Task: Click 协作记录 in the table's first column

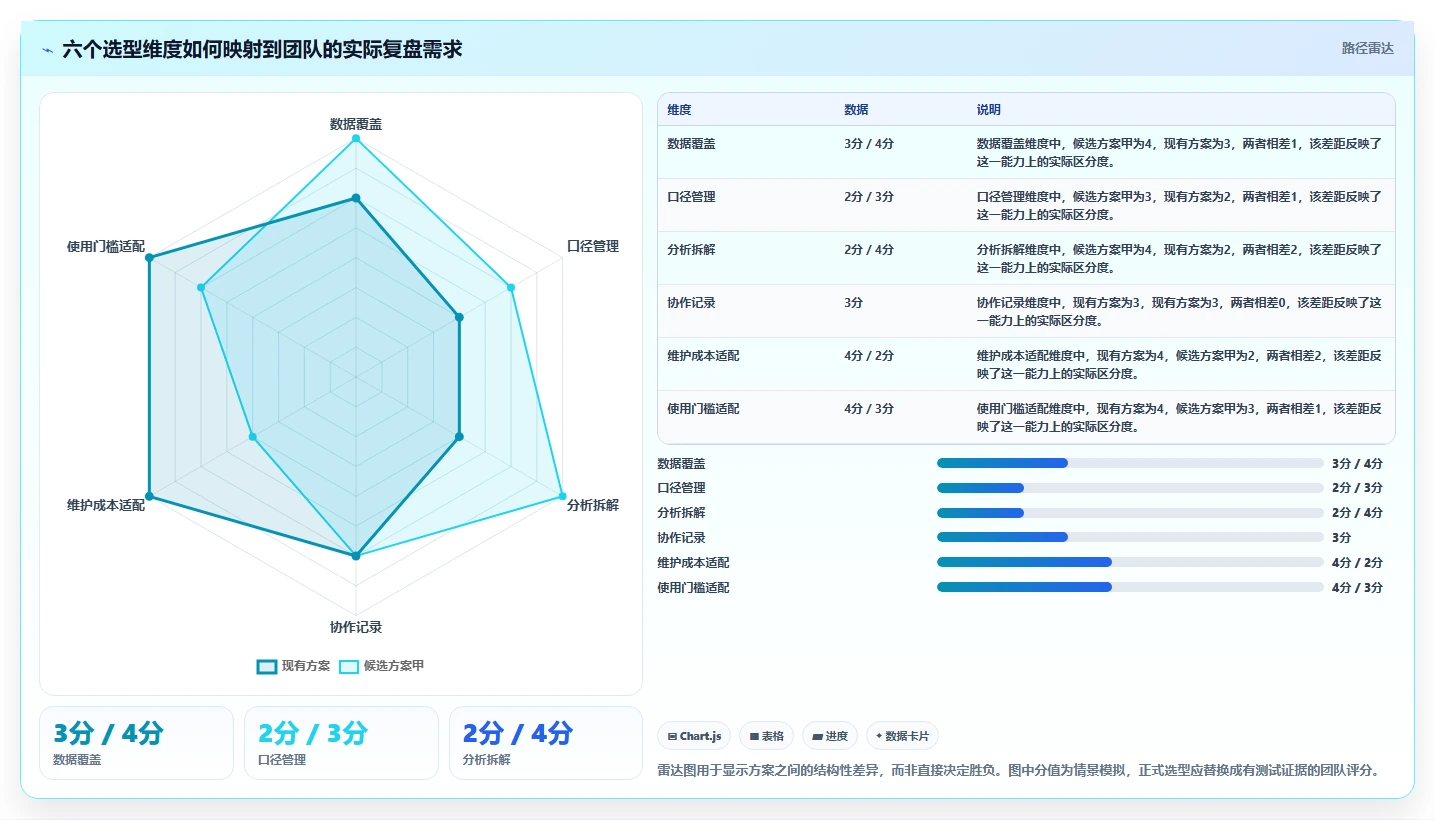Action: [691, 303]
